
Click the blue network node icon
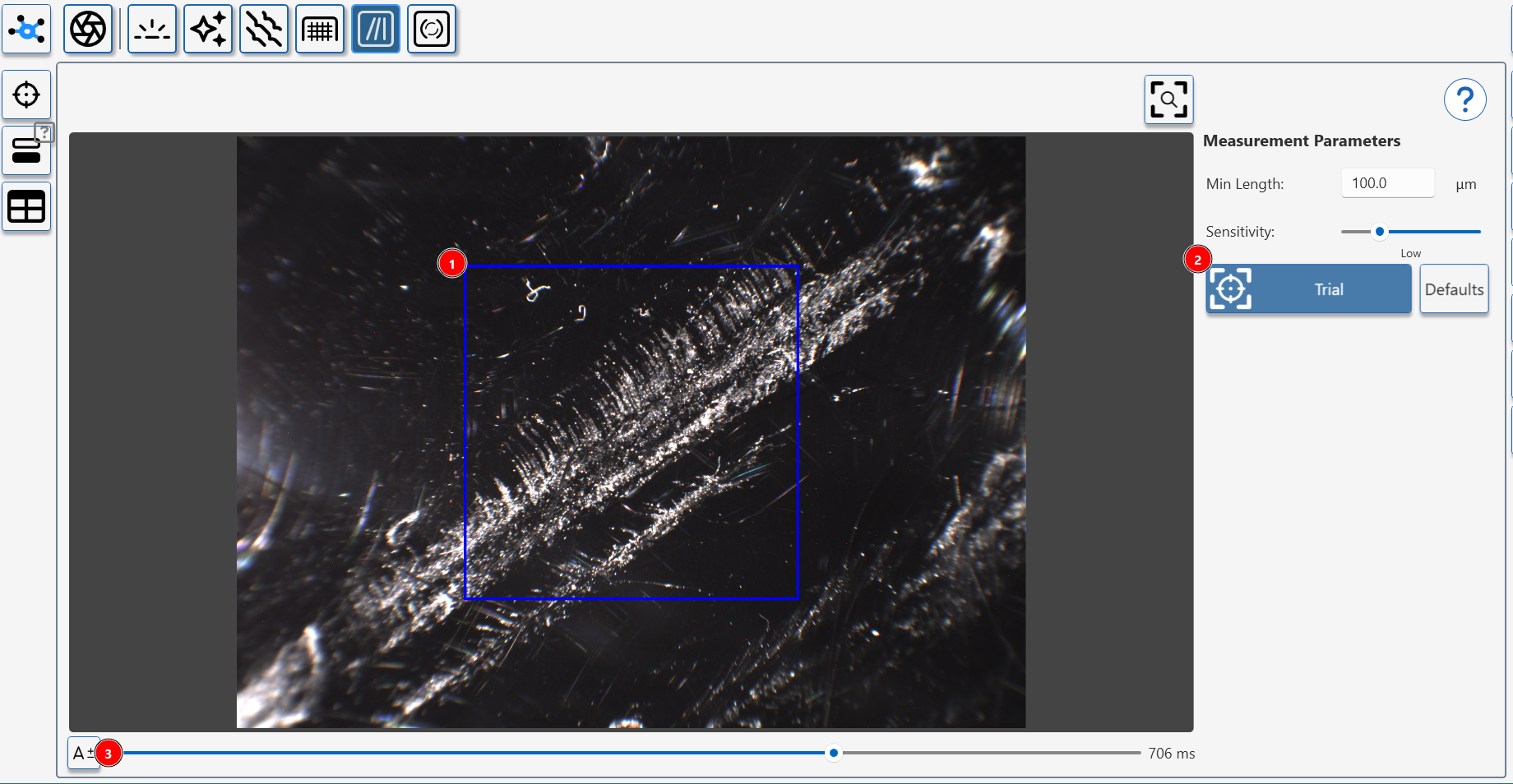tap(27, 30)
